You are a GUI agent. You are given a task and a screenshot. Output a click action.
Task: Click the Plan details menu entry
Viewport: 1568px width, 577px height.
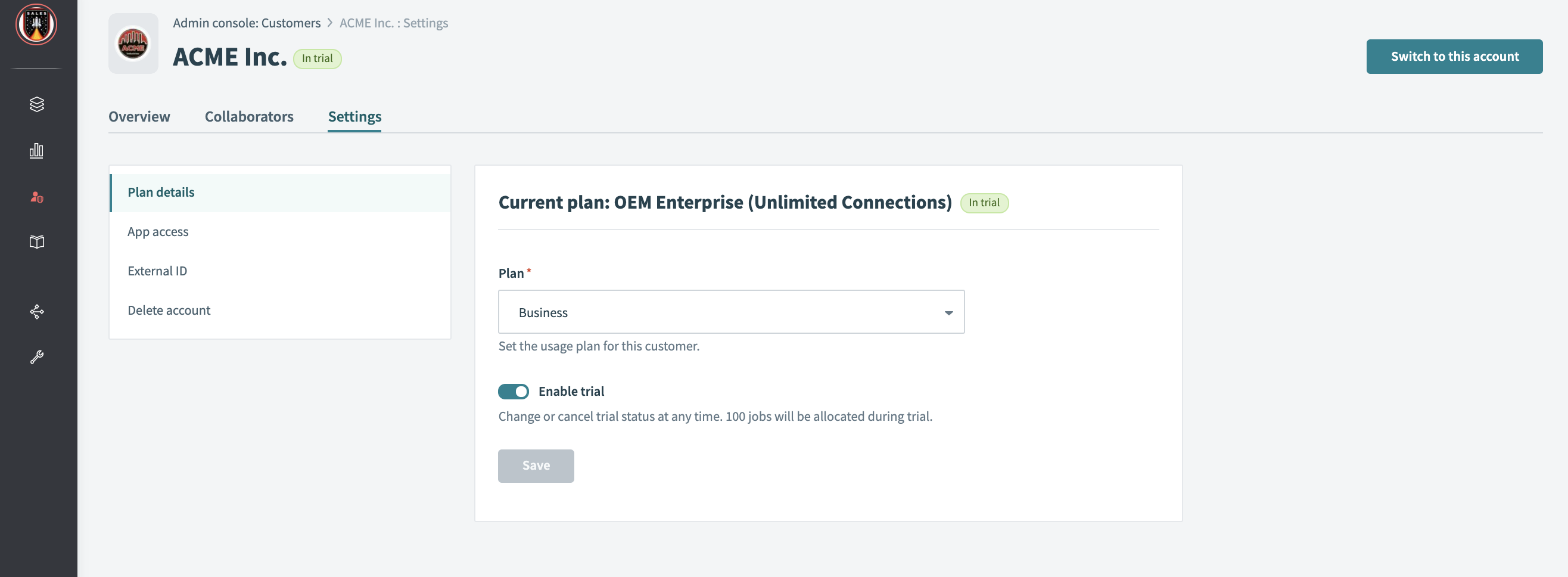click(161, 192)
